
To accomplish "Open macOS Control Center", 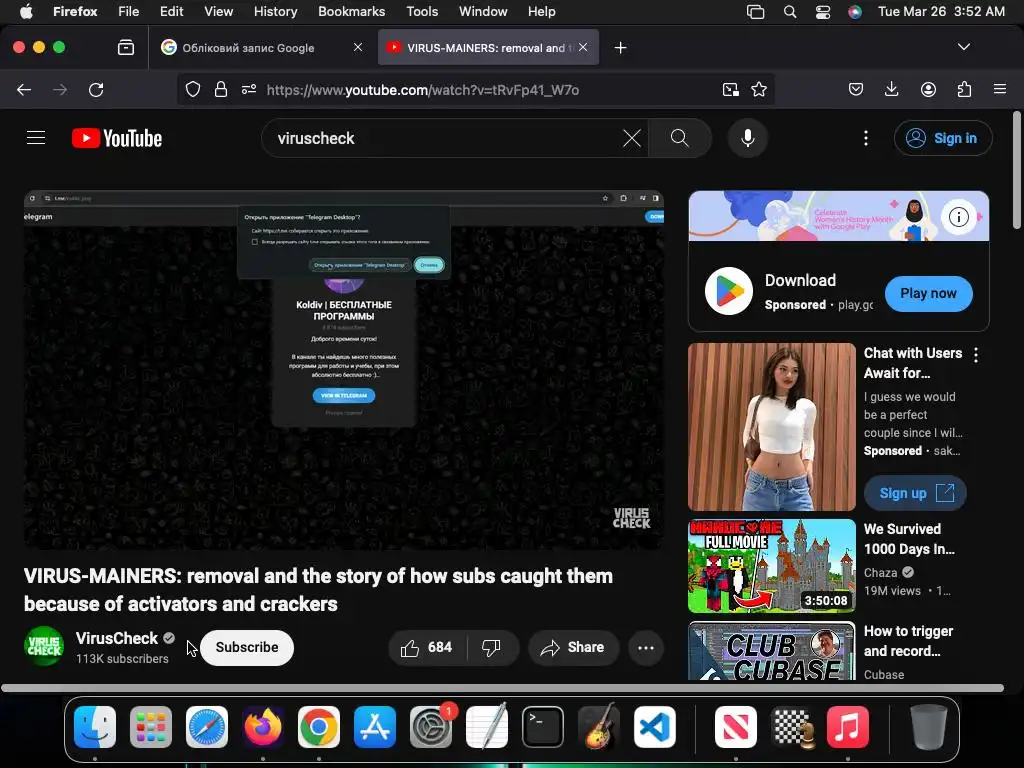I will 823,12.
